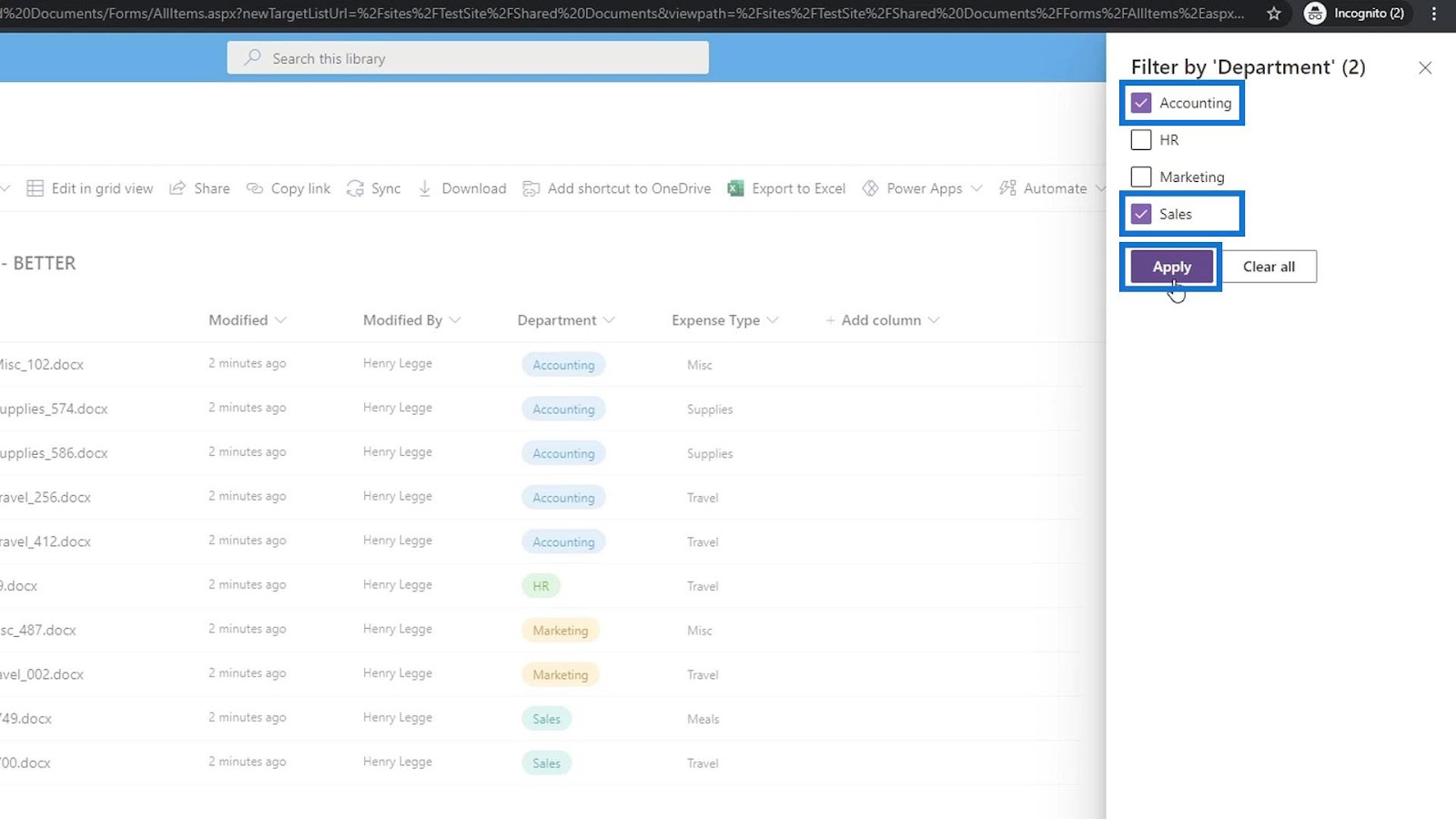This screenshot has width=1456, height=819.
Task: Uncheck the Sales filter checkbox
Action: click(x=1141, y=214)
